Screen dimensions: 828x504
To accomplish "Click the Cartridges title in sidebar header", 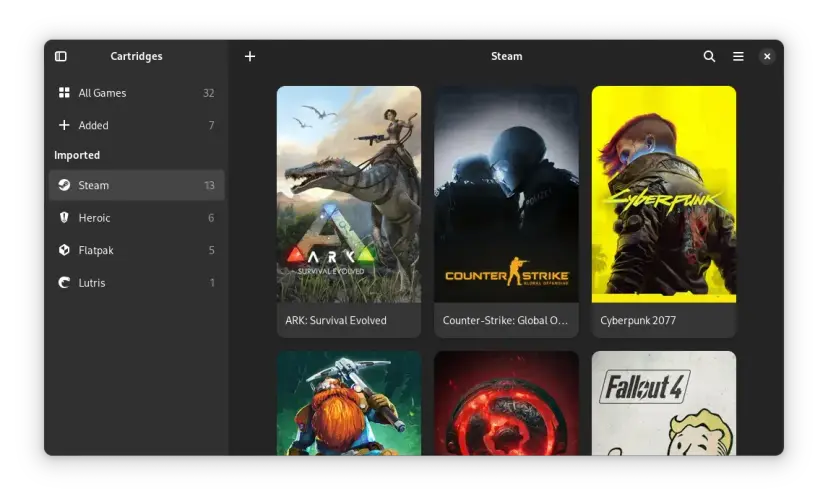I will coord(136,56).
